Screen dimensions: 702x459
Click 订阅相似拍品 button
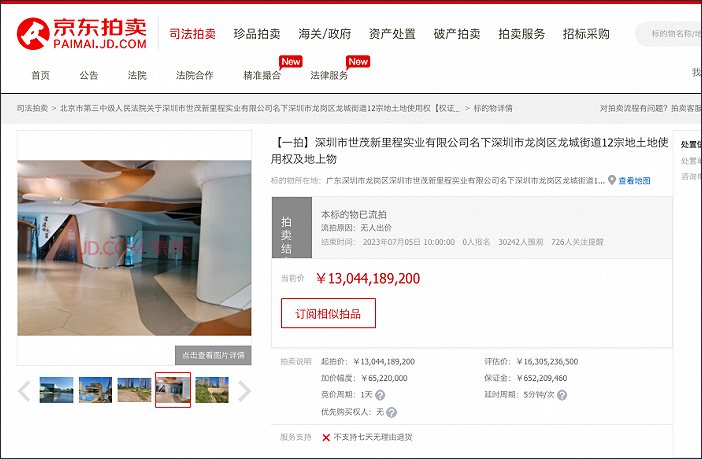pyautogui.click(x=328, y=313)
